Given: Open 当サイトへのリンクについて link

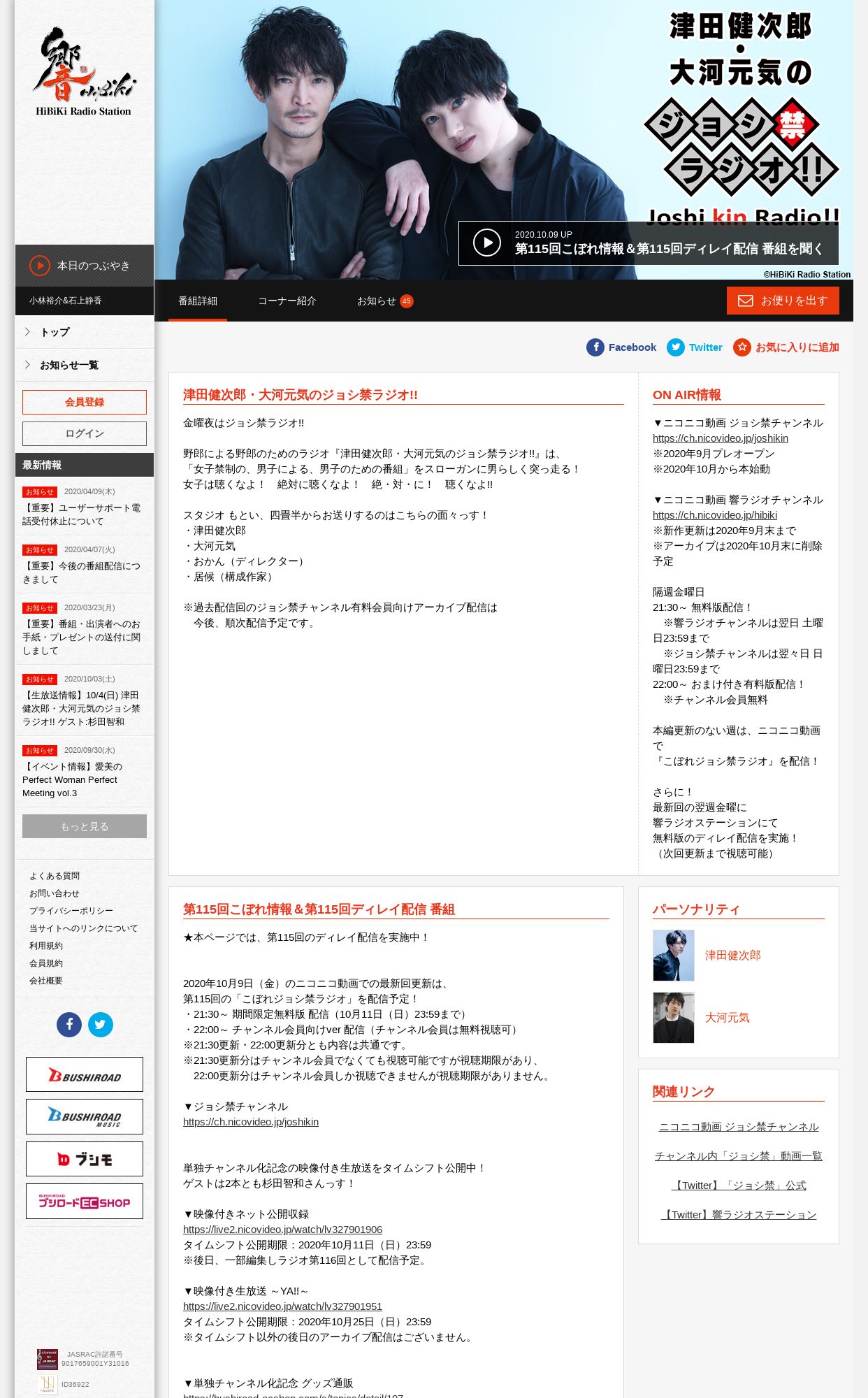Looking at the screenshot, I should (x=84, y=928).
